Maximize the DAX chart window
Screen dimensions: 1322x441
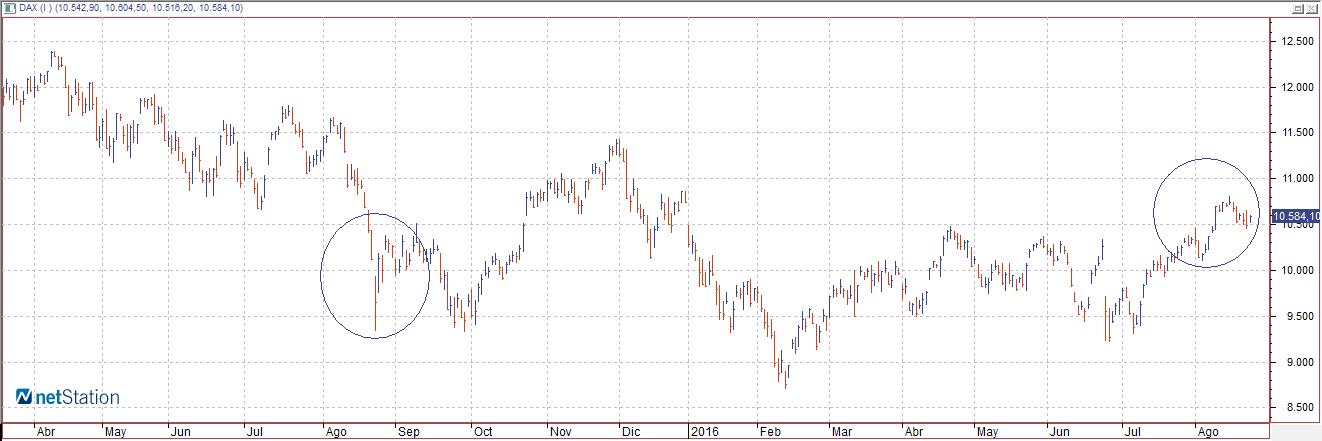pyautogui.click(x=1300, y=7)
